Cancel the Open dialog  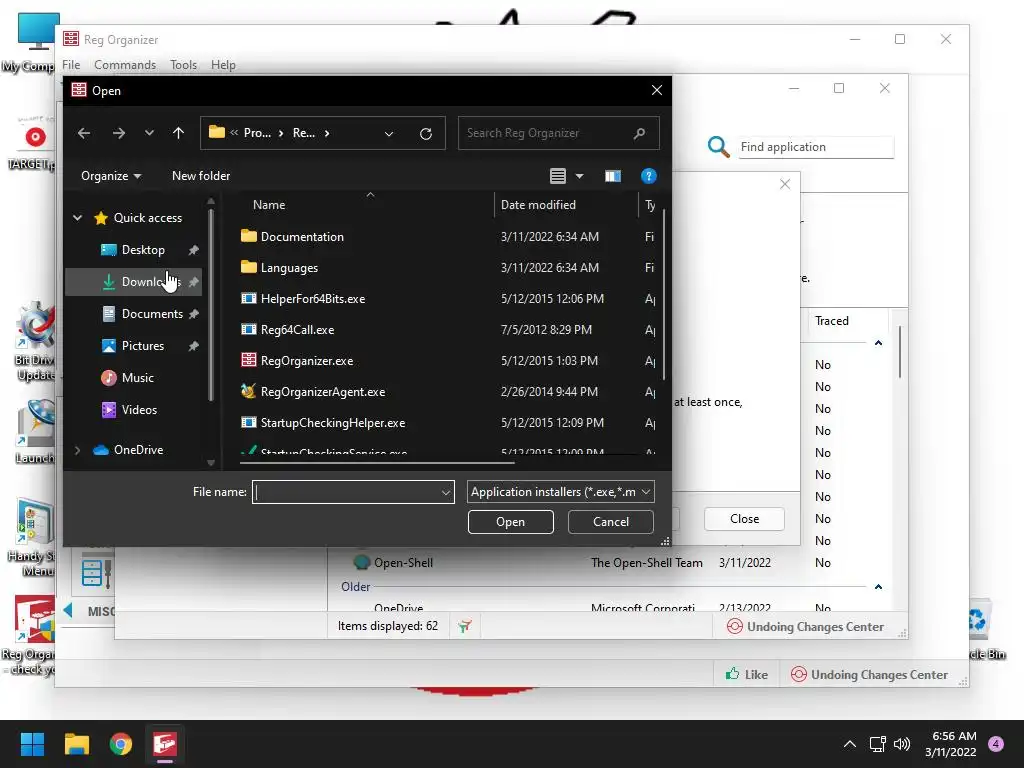pyautogui.click(x=611, y=522)
